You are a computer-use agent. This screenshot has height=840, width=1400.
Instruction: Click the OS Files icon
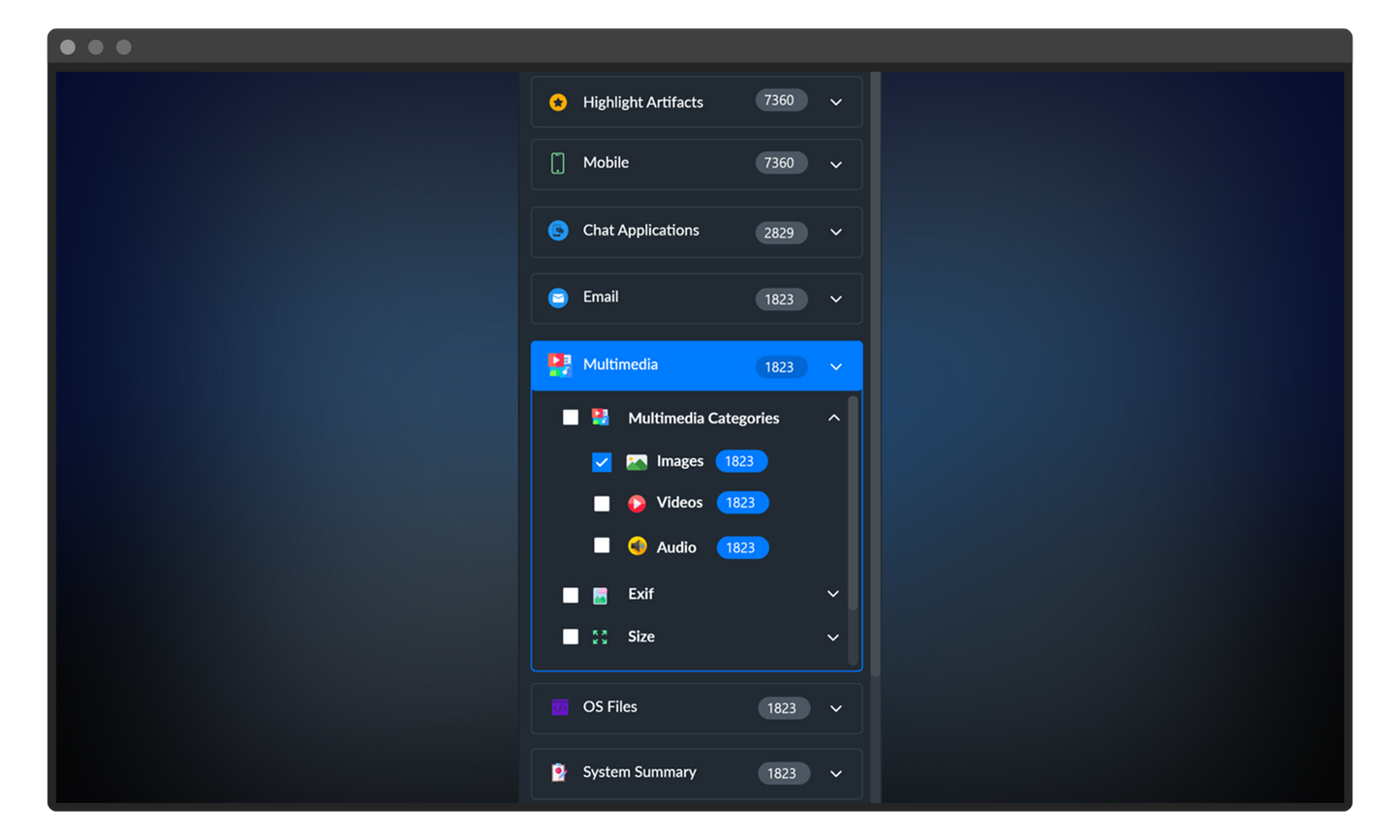pos(560,707)
